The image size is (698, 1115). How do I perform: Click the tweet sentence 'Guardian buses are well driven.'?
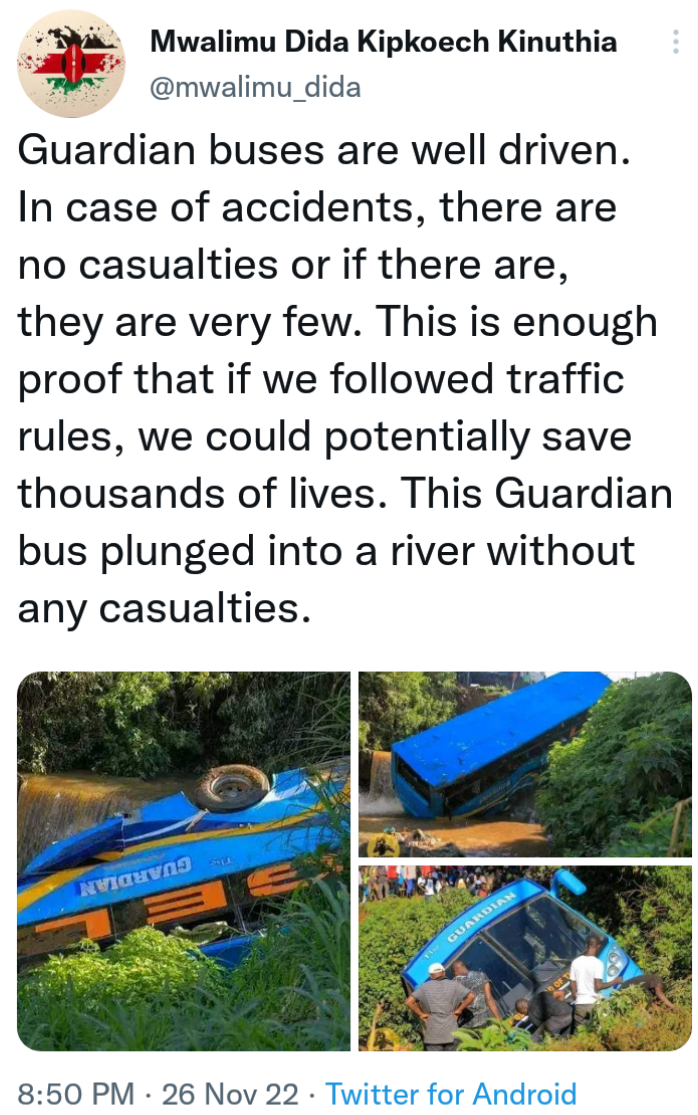click(x=323, y=151)
